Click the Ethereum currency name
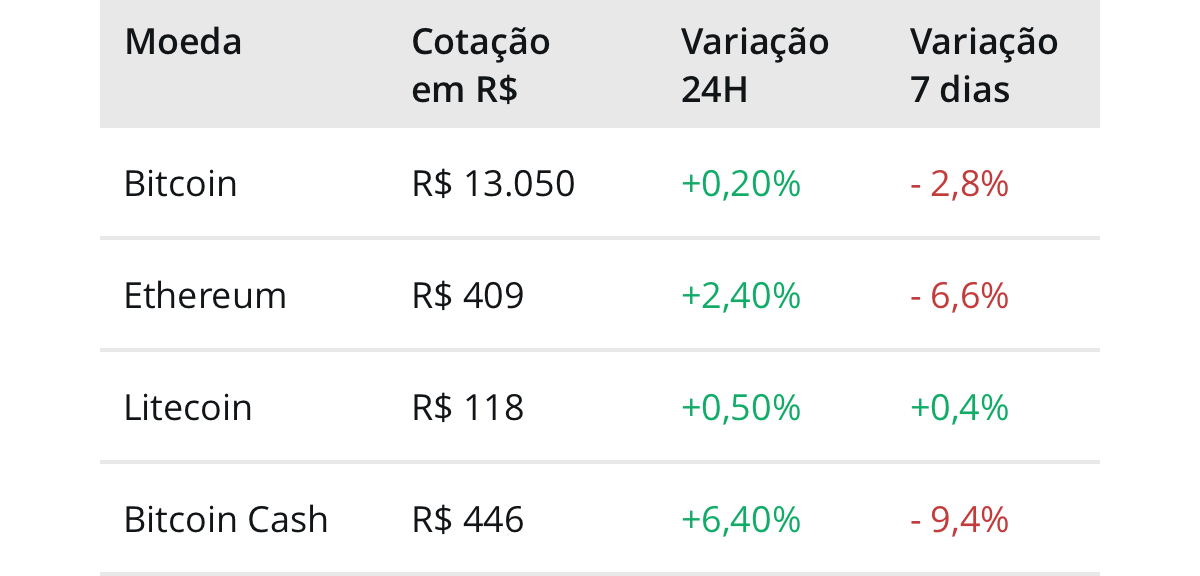Screen dimensions: 1200x576 tap(205, 296)
